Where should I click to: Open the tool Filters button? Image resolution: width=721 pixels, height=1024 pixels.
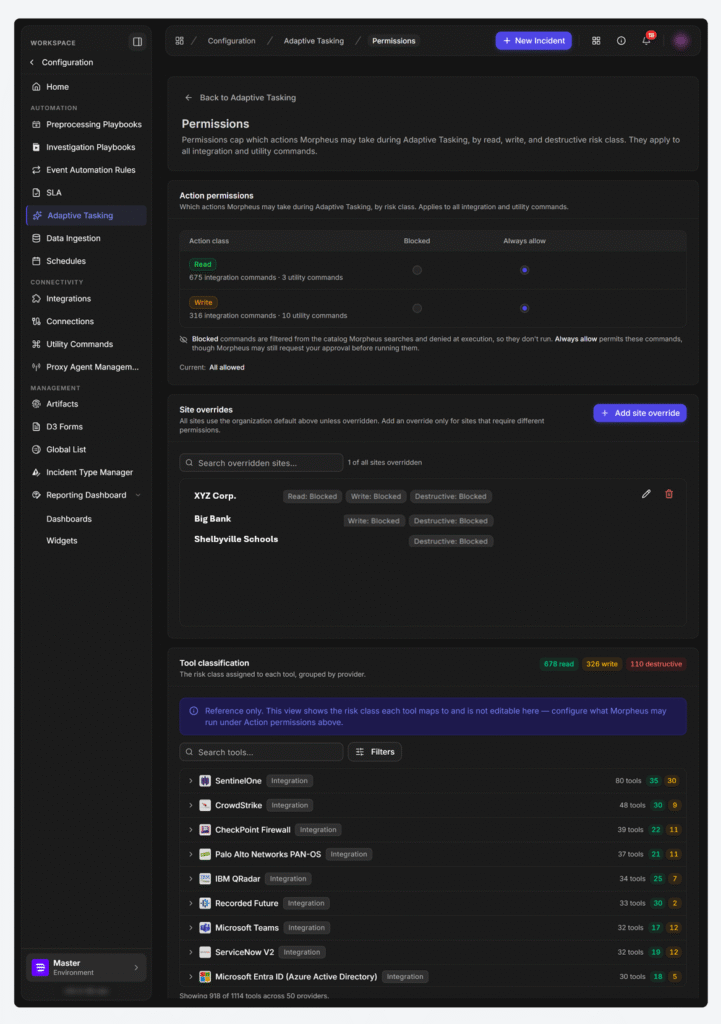click(x=375, y=752)
